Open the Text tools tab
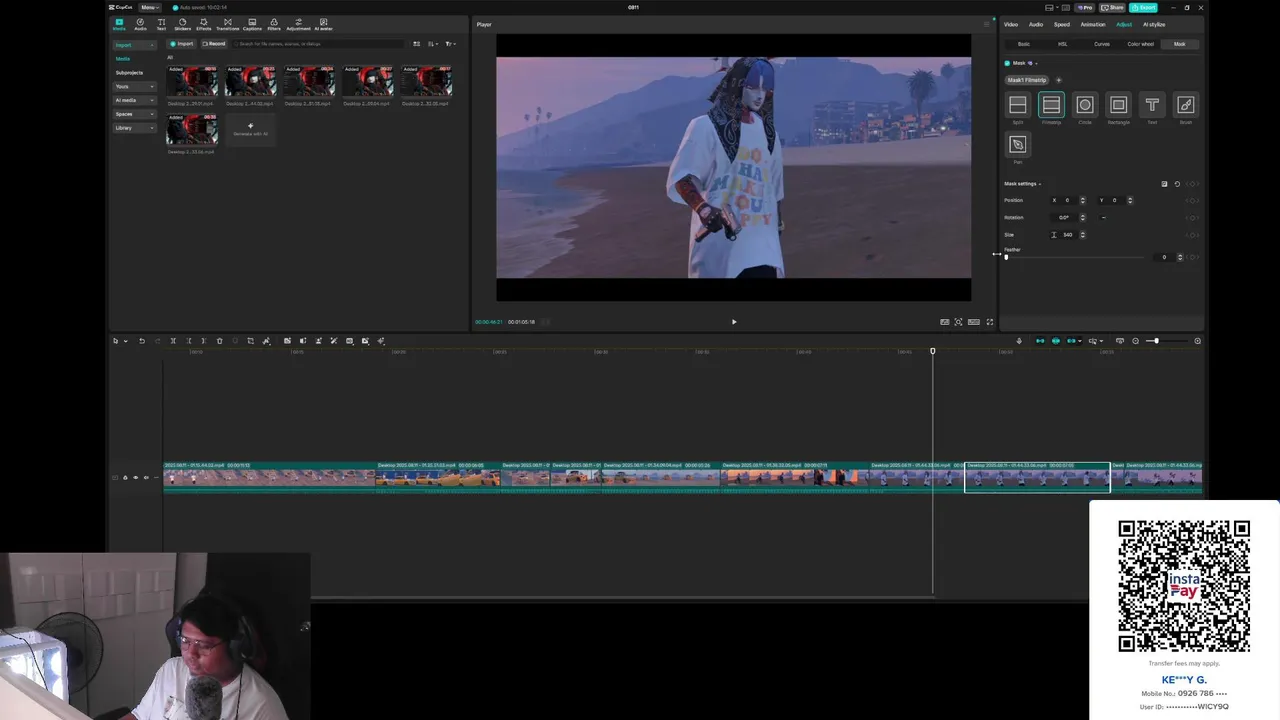Screen dimensions: 1280x720 click(x=161, y=24)
